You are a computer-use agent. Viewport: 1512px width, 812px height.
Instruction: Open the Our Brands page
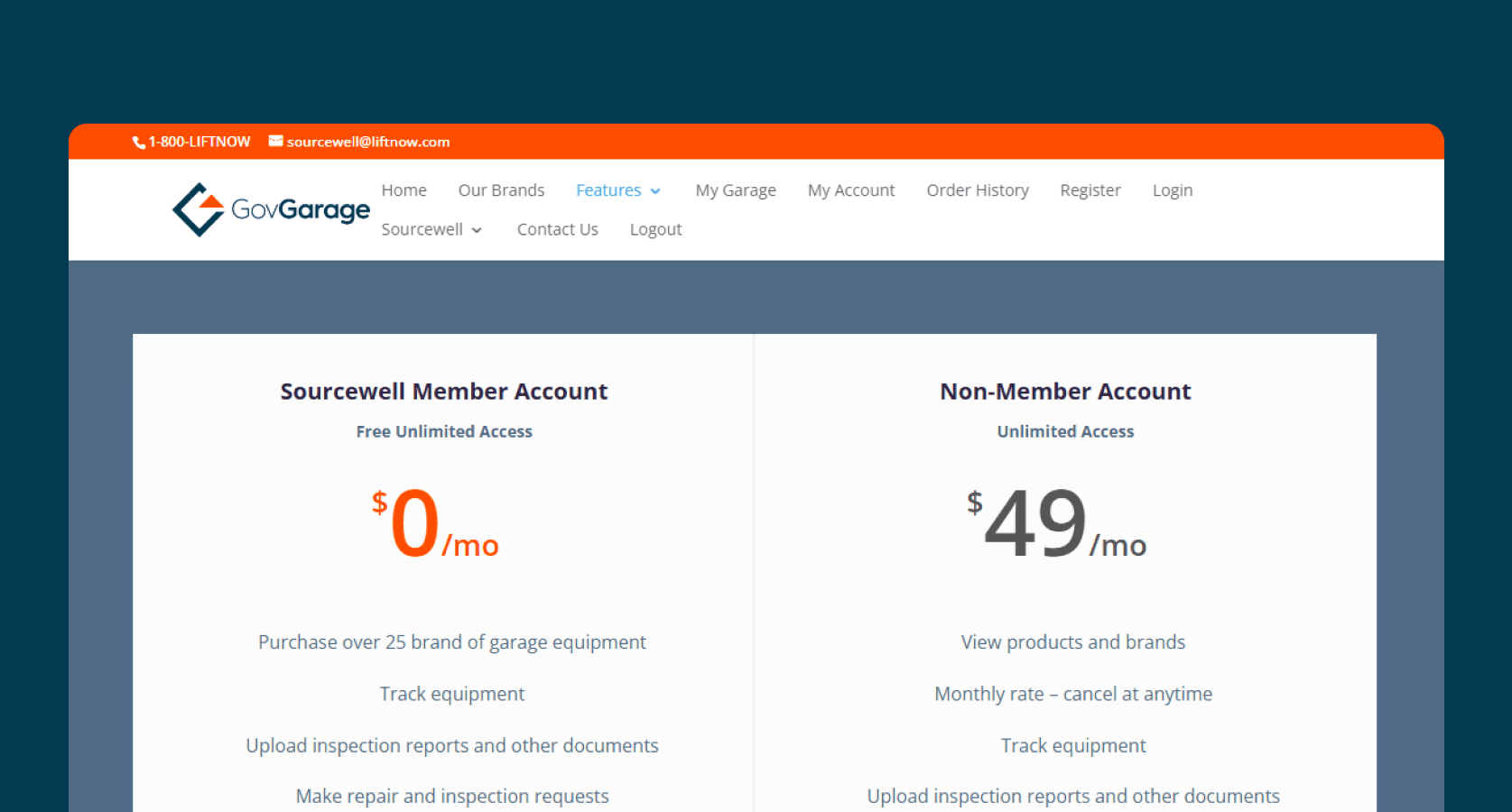(x=501, y=190)
